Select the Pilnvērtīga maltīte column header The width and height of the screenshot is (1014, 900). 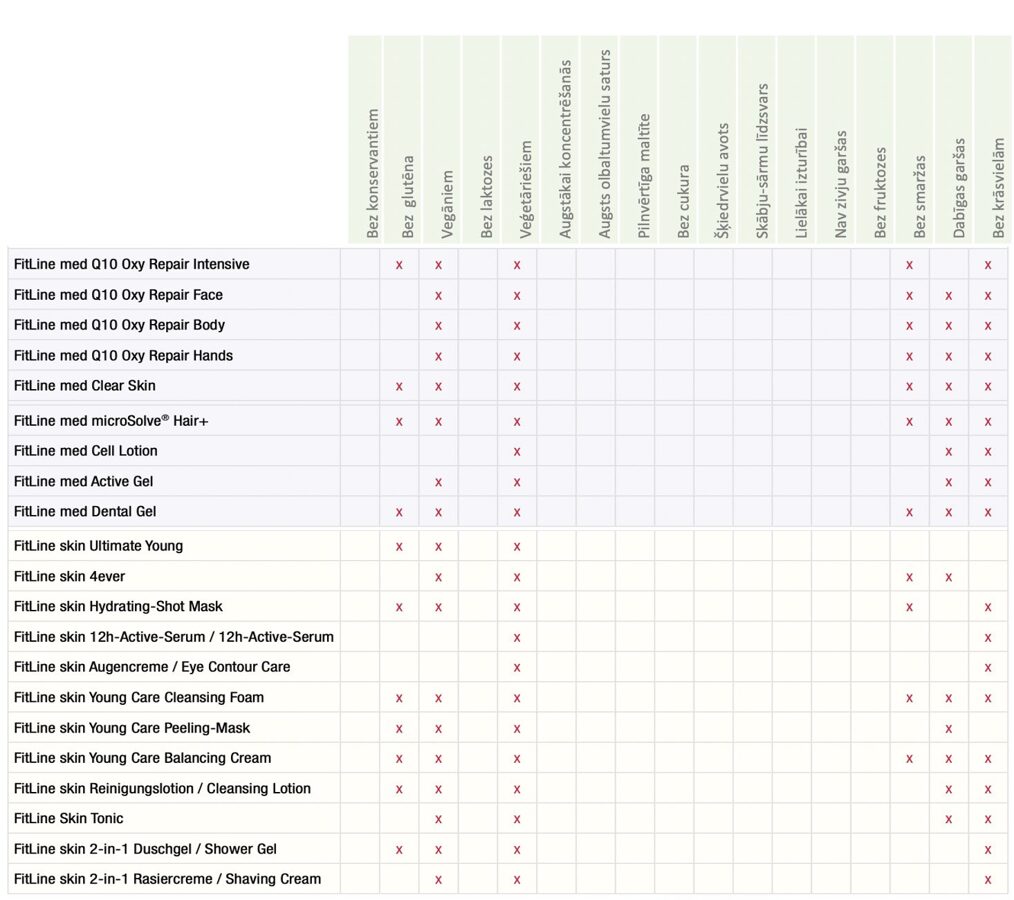point(643,176)
